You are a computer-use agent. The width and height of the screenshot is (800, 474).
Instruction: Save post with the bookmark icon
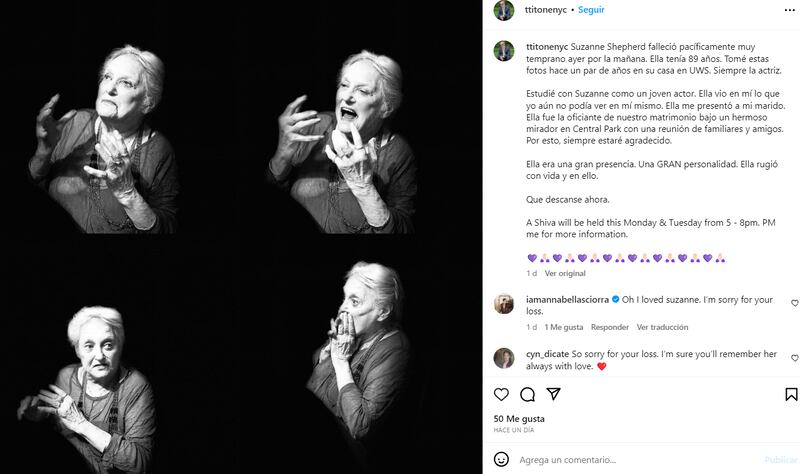coord(791,394)
